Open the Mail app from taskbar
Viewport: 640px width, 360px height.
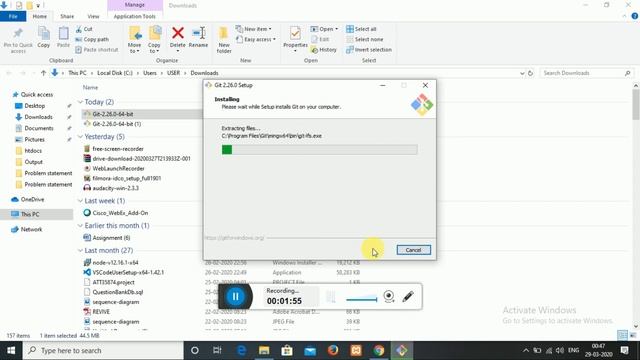(x=310, y=351)
